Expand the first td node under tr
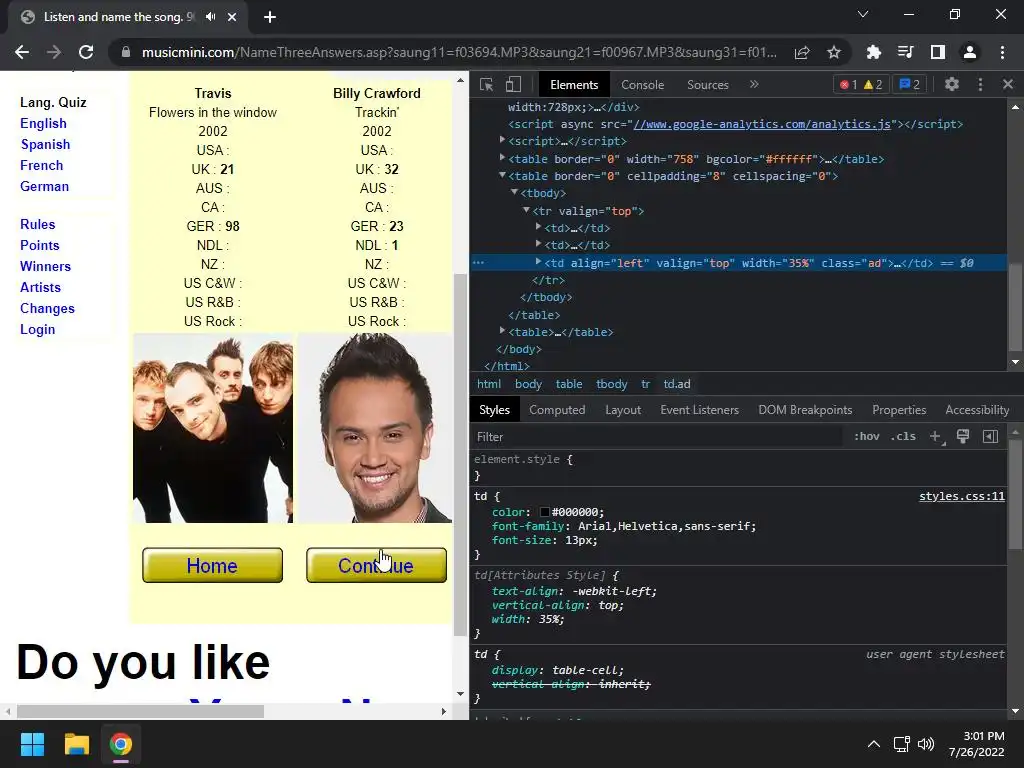Image resolution: width=1024 pixels, height=768 pixels. coord(538,227)
